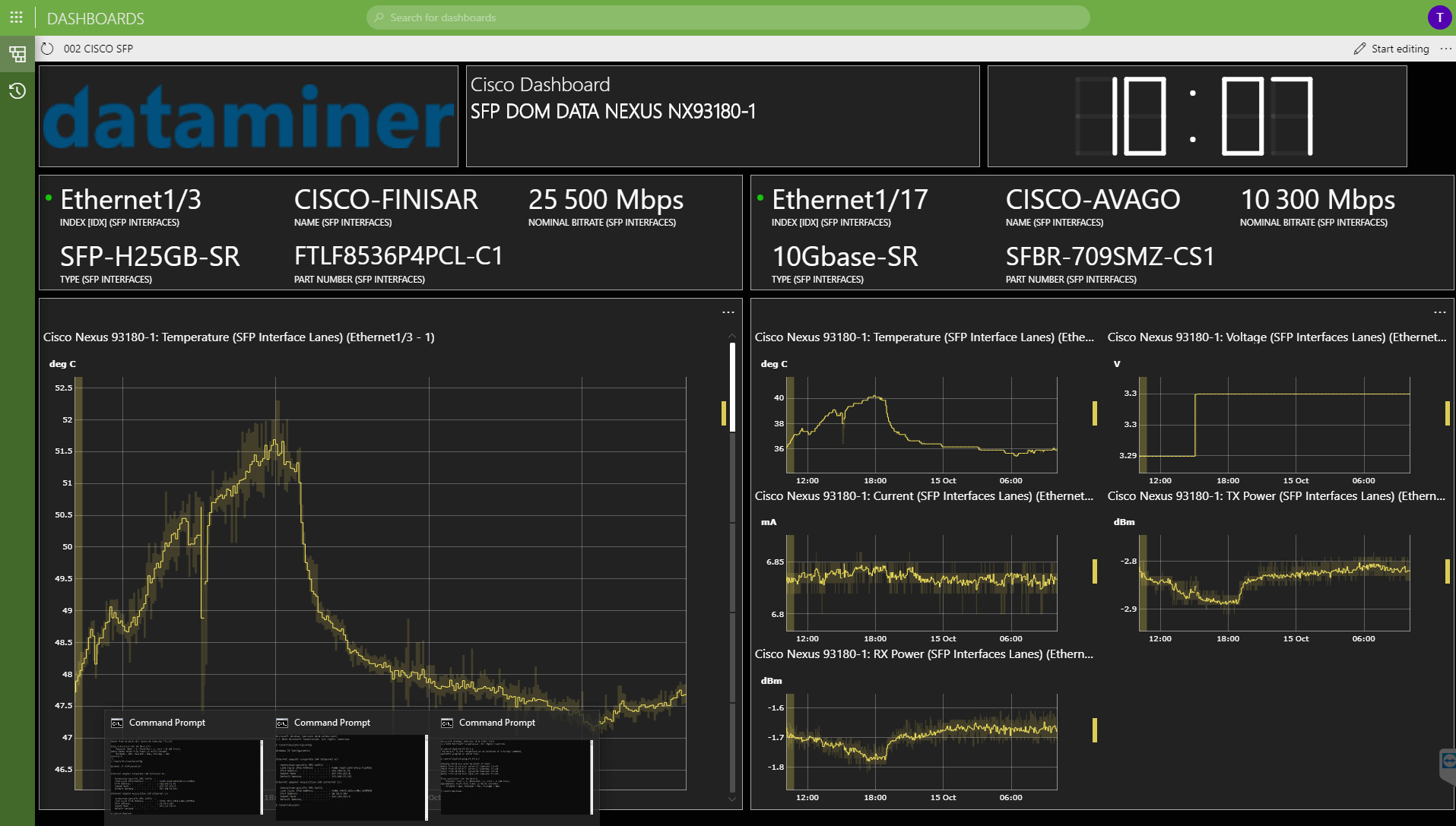The image size is (1456, 826).
Task: Click the green status dot beside Ethernet1/3
Action: 49,198
